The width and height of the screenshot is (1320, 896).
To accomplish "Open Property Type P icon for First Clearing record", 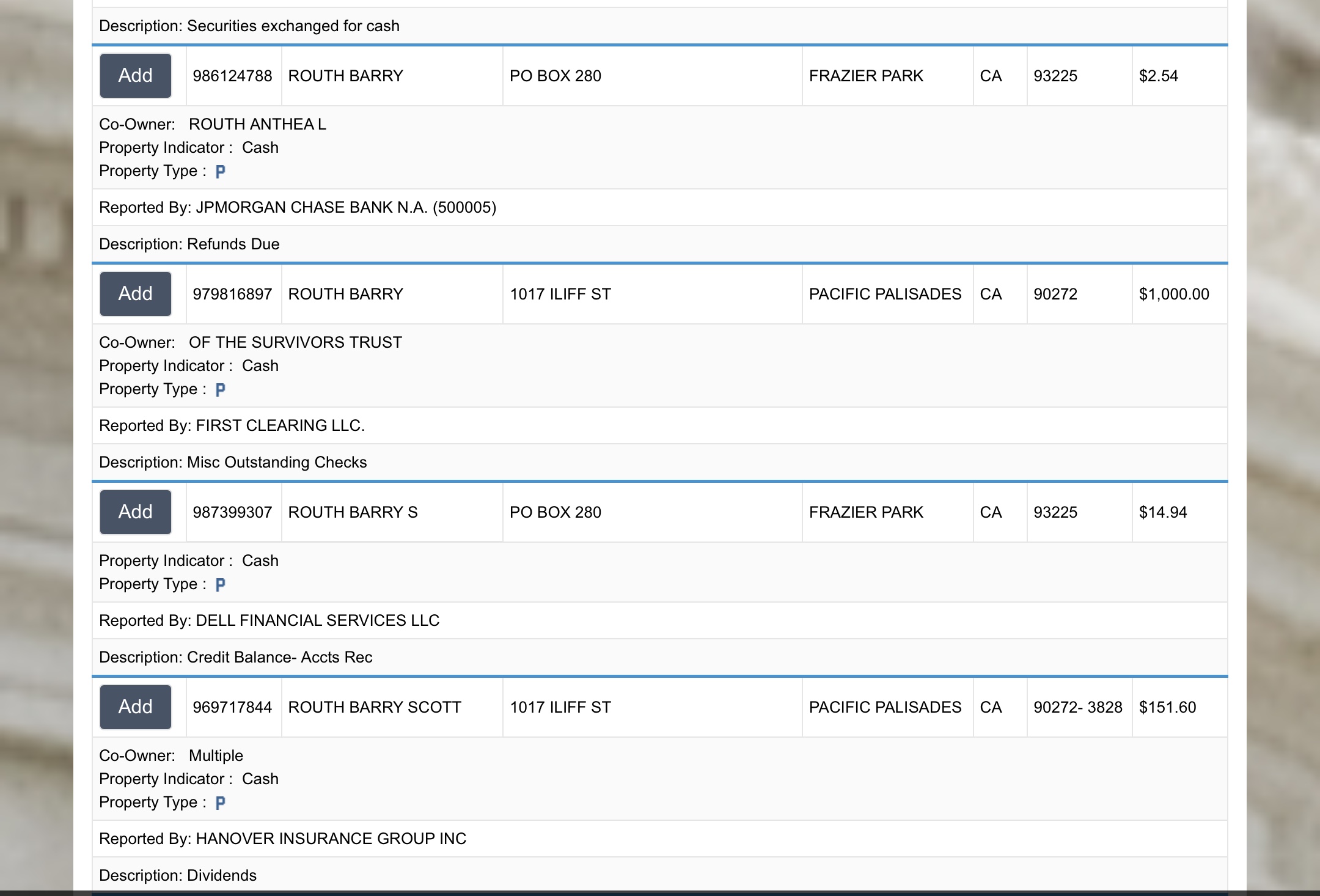I will click(221, 390).
